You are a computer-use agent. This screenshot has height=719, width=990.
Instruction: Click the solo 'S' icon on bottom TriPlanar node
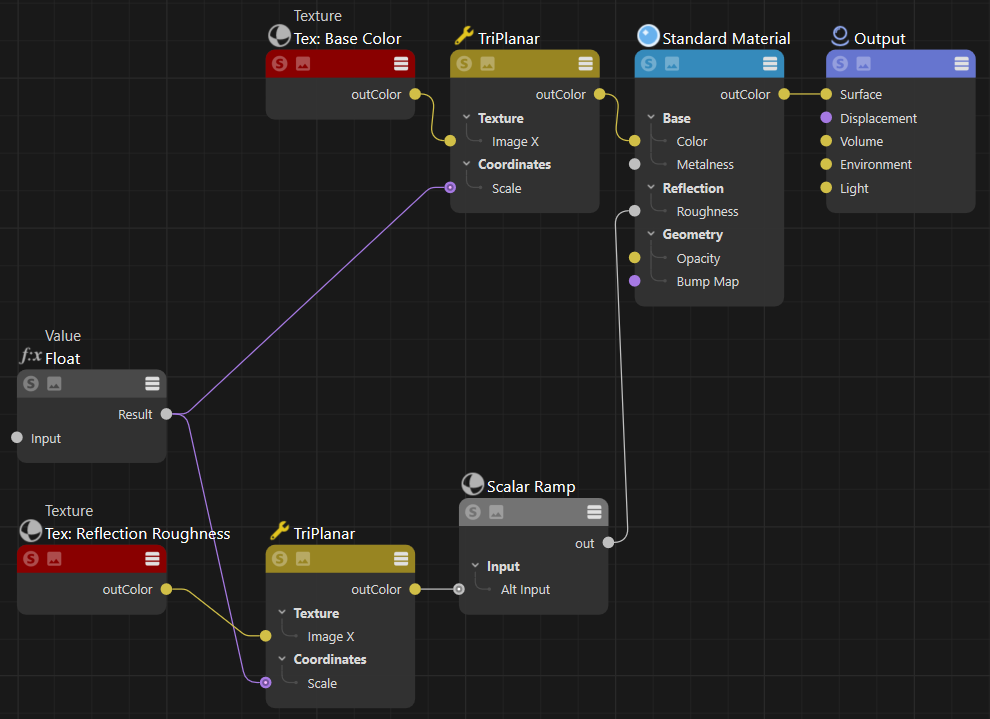pos(280,559)
